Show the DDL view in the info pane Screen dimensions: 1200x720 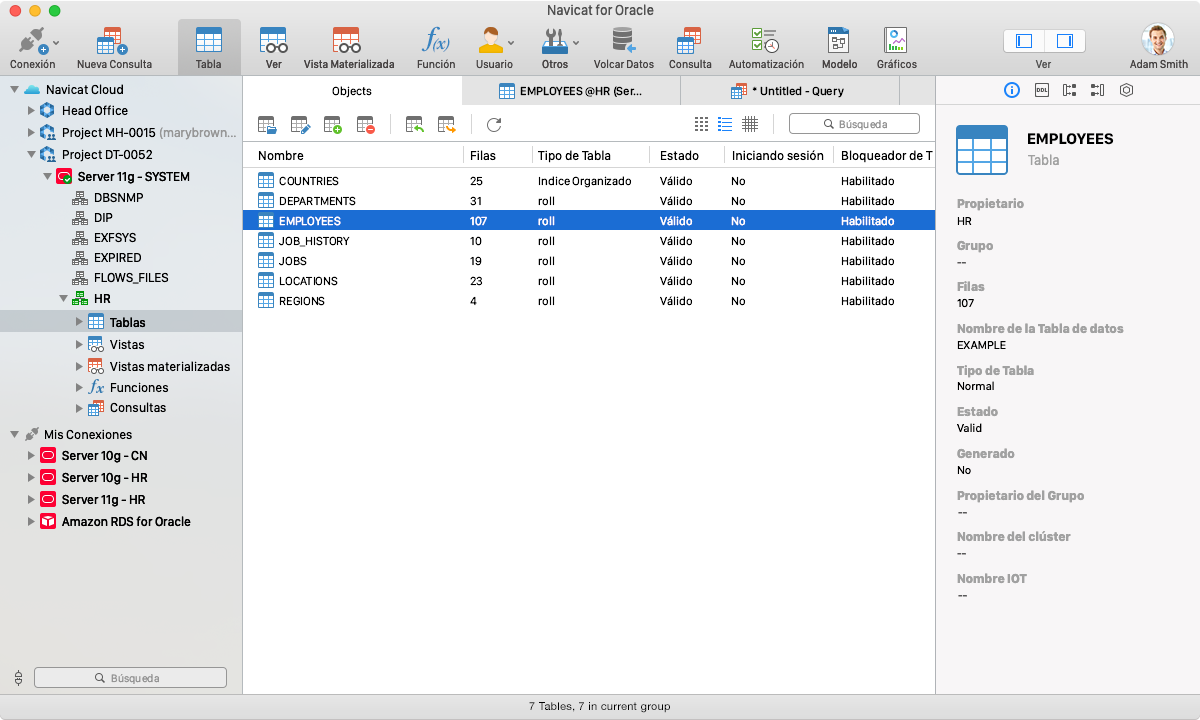click(1040, 90)
